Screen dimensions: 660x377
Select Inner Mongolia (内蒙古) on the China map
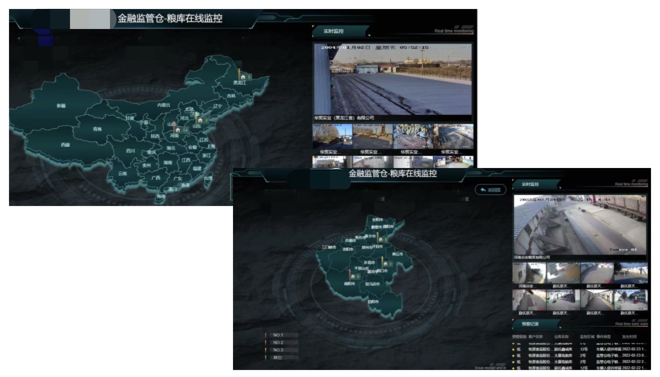[163, 105]
